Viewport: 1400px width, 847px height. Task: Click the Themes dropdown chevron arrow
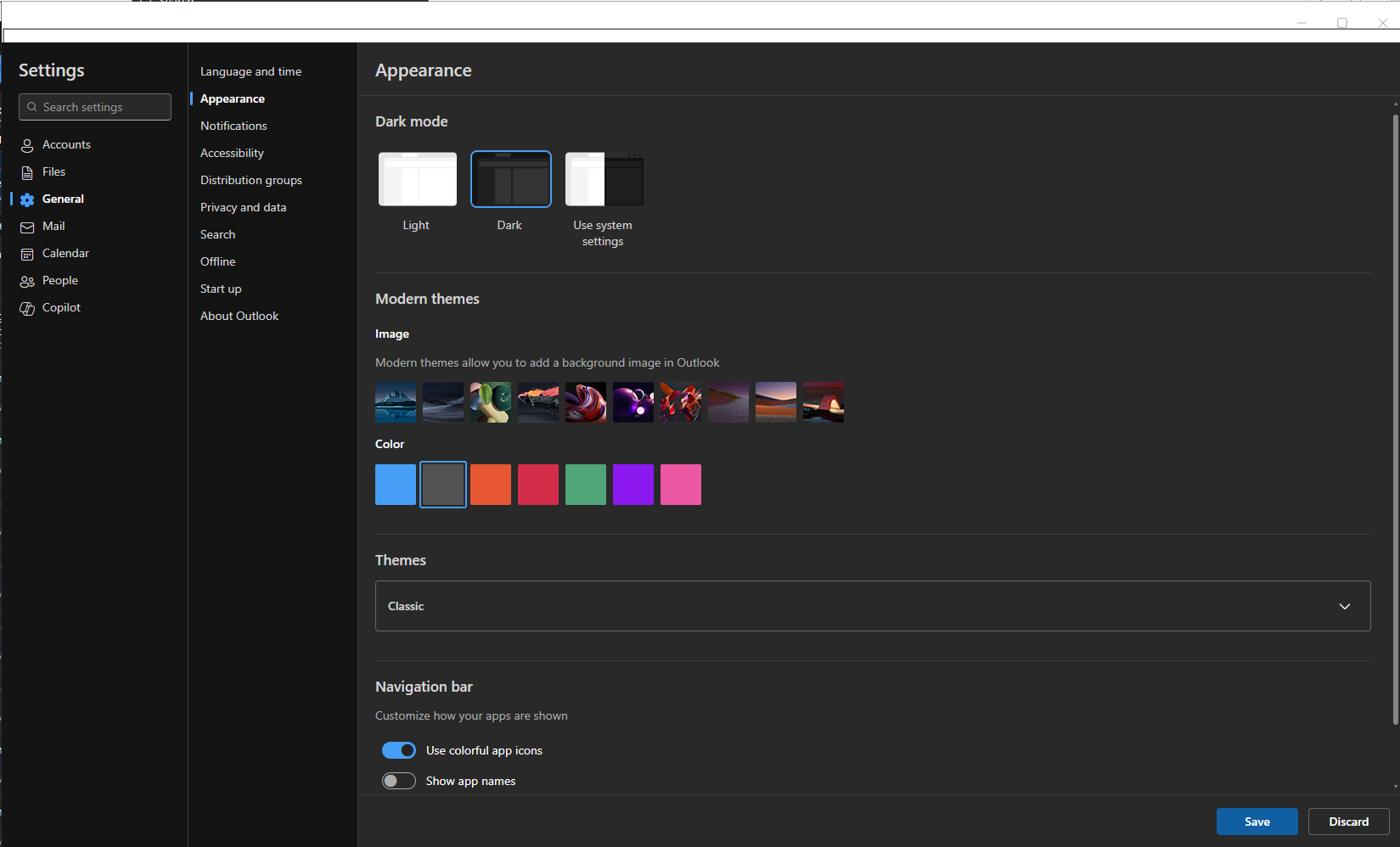pyautogui.click(x=1345, y=606)
